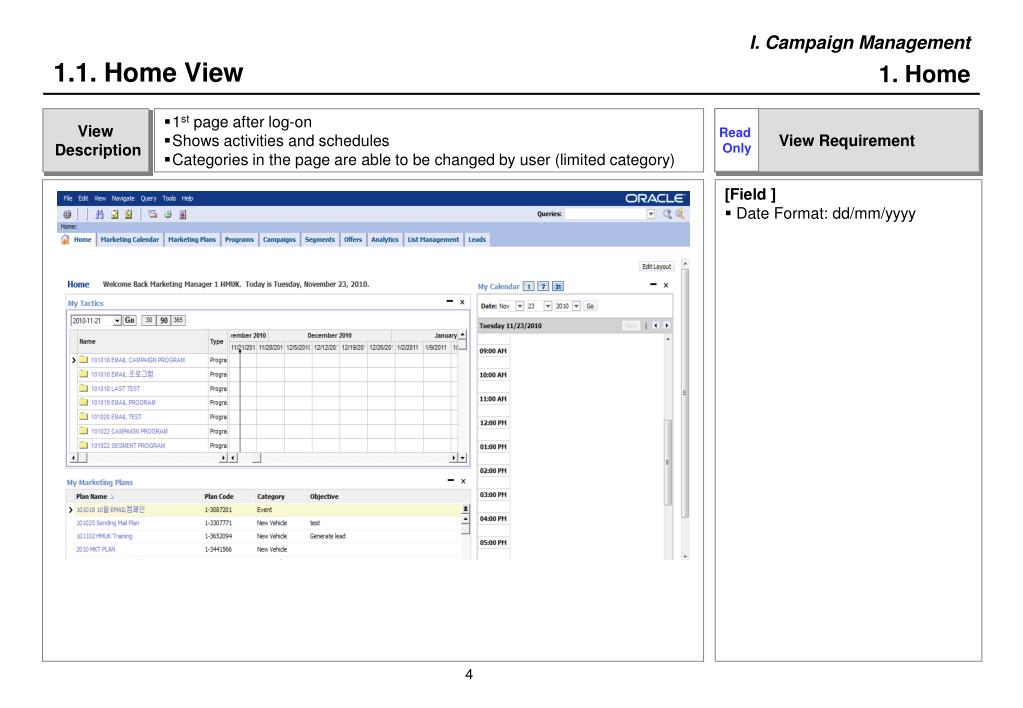The width and height of the screenshot is (1023, 708).
Task: Close the My Tactics panel
Action: pyautogui.click(x=462, y=302)
